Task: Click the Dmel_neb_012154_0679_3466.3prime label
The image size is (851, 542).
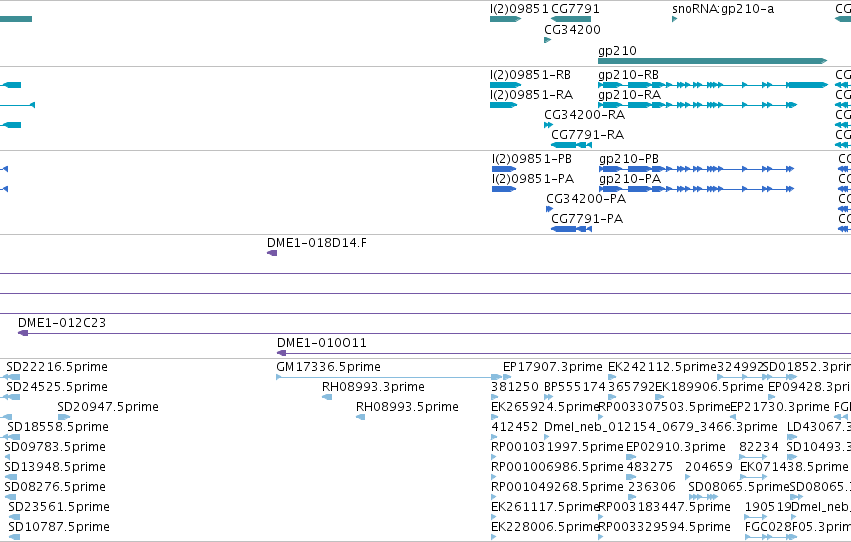Action: [661, 427]
